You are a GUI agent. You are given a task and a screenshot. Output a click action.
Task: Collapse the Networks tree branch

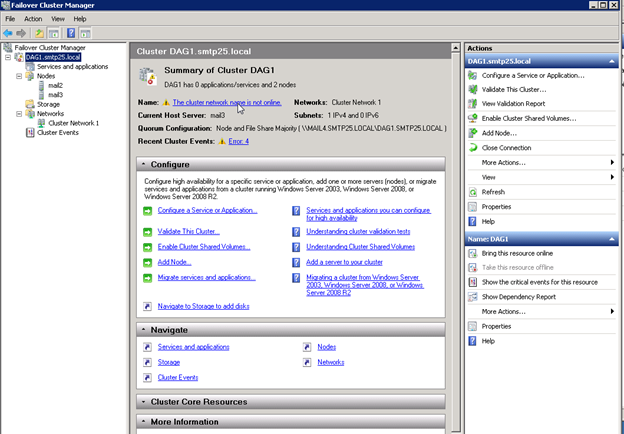click(x=19, y=114)
